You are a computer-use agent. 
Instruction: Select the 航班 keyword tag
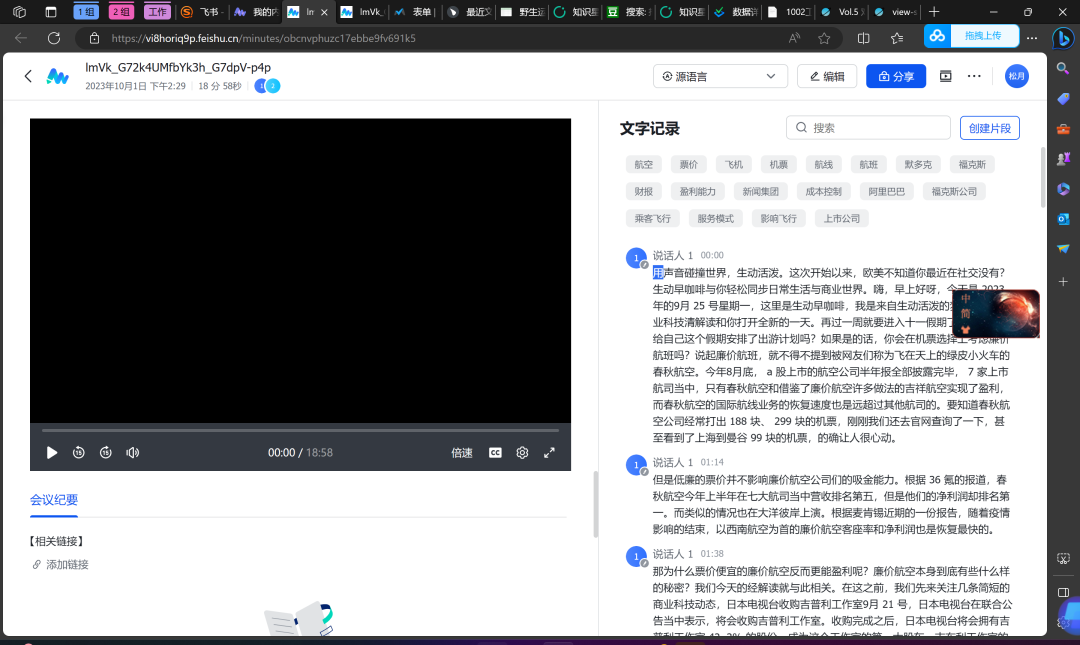tap(869, 165)
